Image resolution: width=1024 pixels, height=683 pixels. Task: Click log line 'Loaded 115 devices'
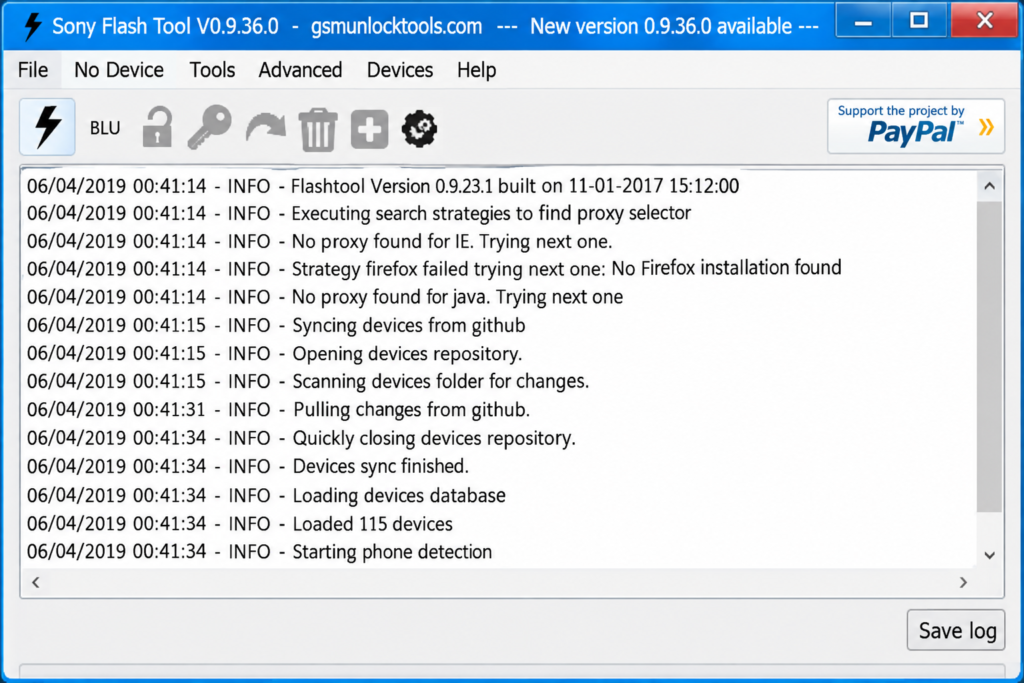(x=240, y=524)
